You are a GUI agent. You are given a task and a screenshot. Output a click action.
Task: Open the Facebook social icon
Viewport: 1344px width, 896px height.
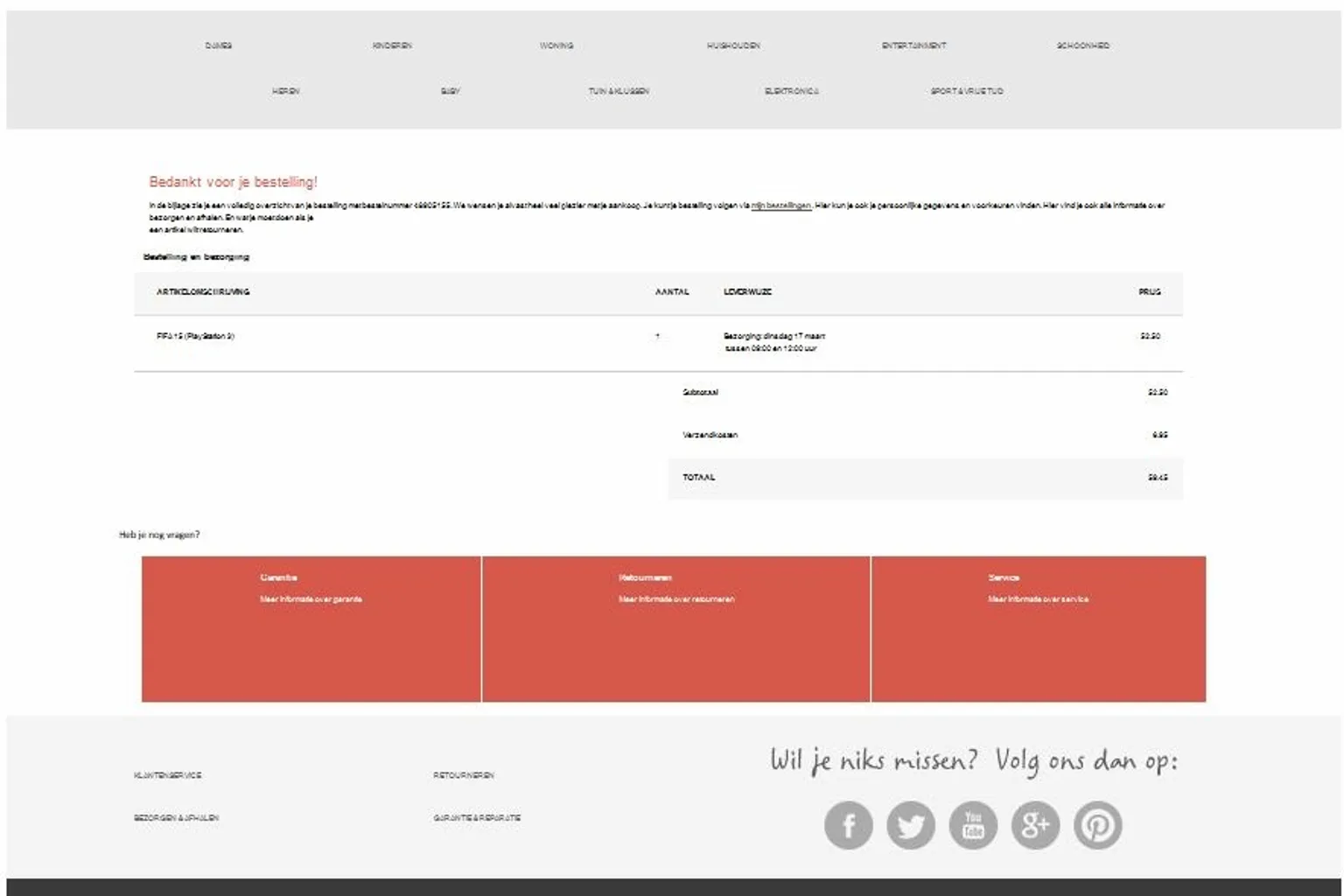[848, 825]
